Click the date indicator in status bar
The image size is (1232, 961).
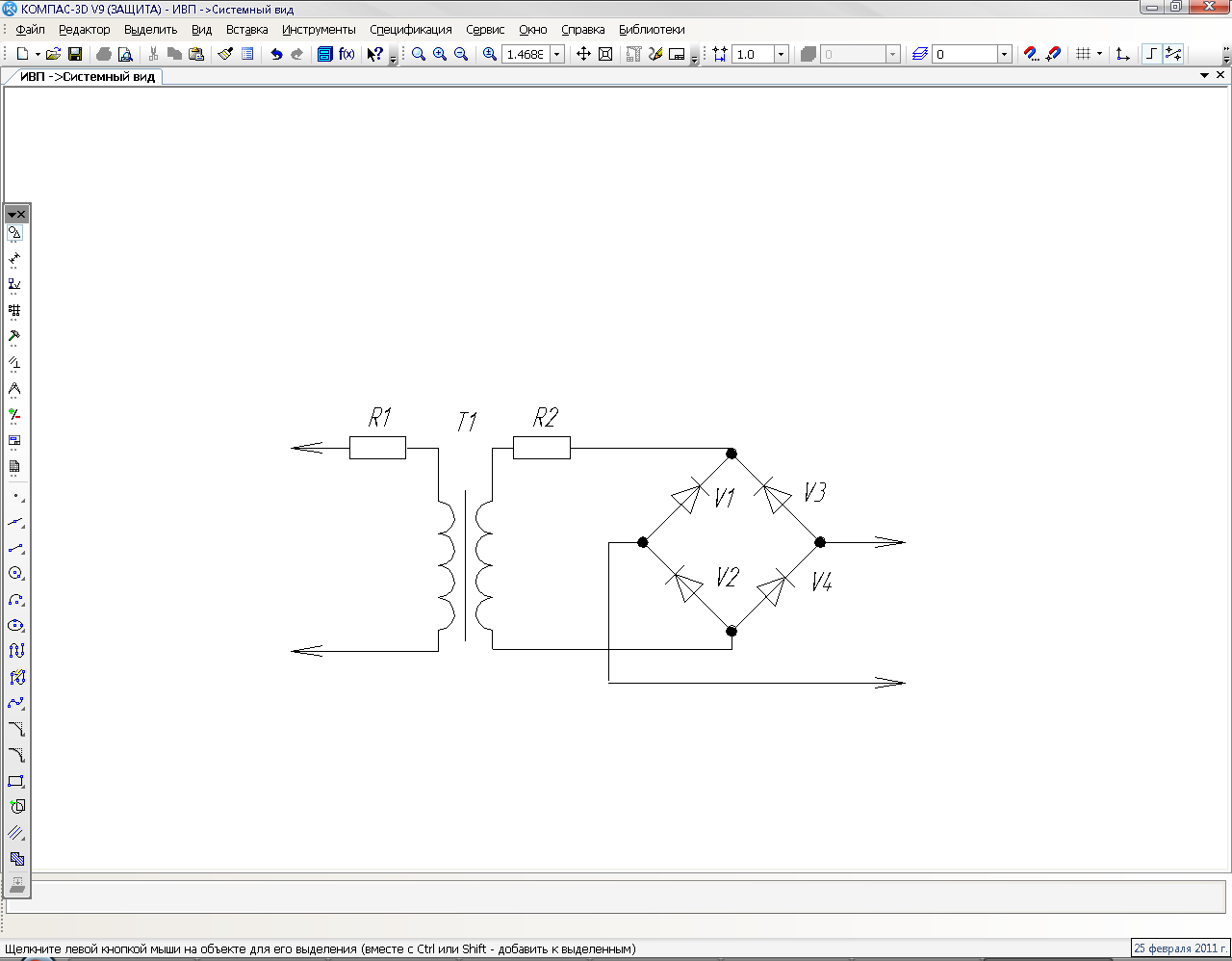click(x=1180, y=948)
